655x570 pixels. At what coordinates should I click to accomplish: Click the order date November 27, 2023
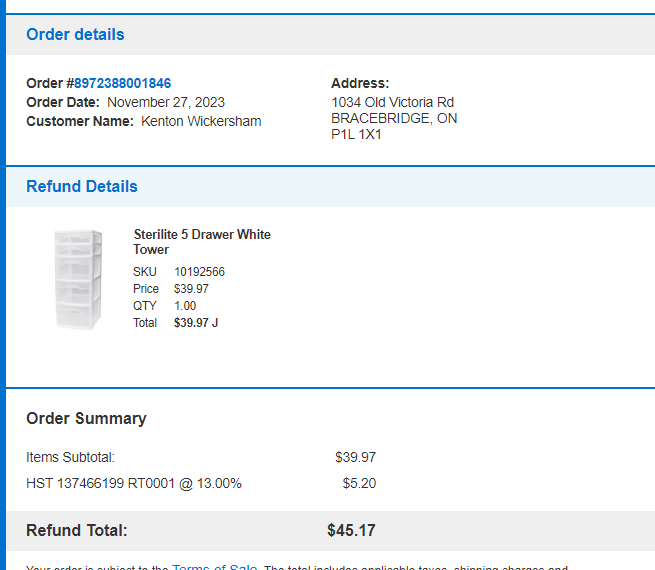pyautogui.click(x=166, y=102)
